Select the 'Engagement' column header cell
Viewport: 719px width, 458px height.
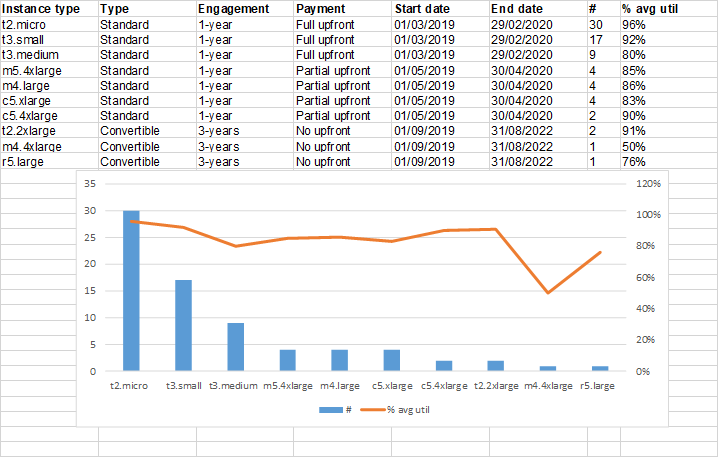(x=245, y=9)
